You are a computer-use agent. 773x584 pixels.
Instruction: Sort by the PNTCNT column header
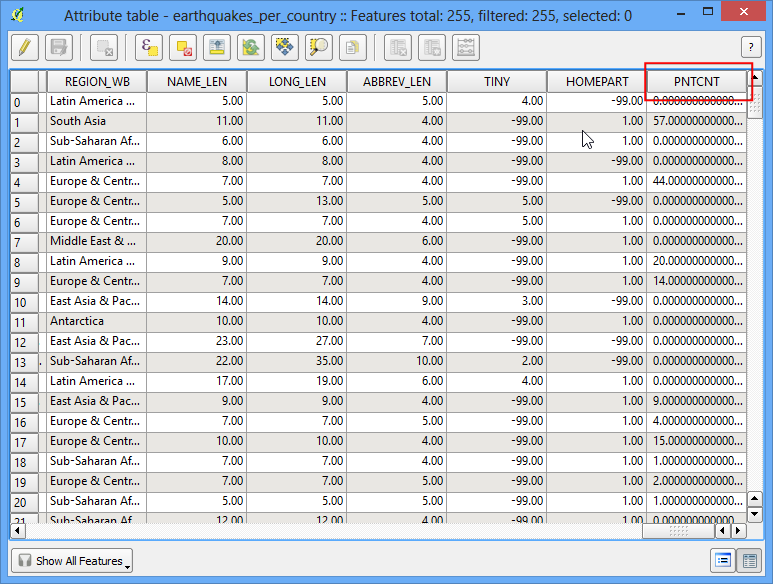point(697,81)
